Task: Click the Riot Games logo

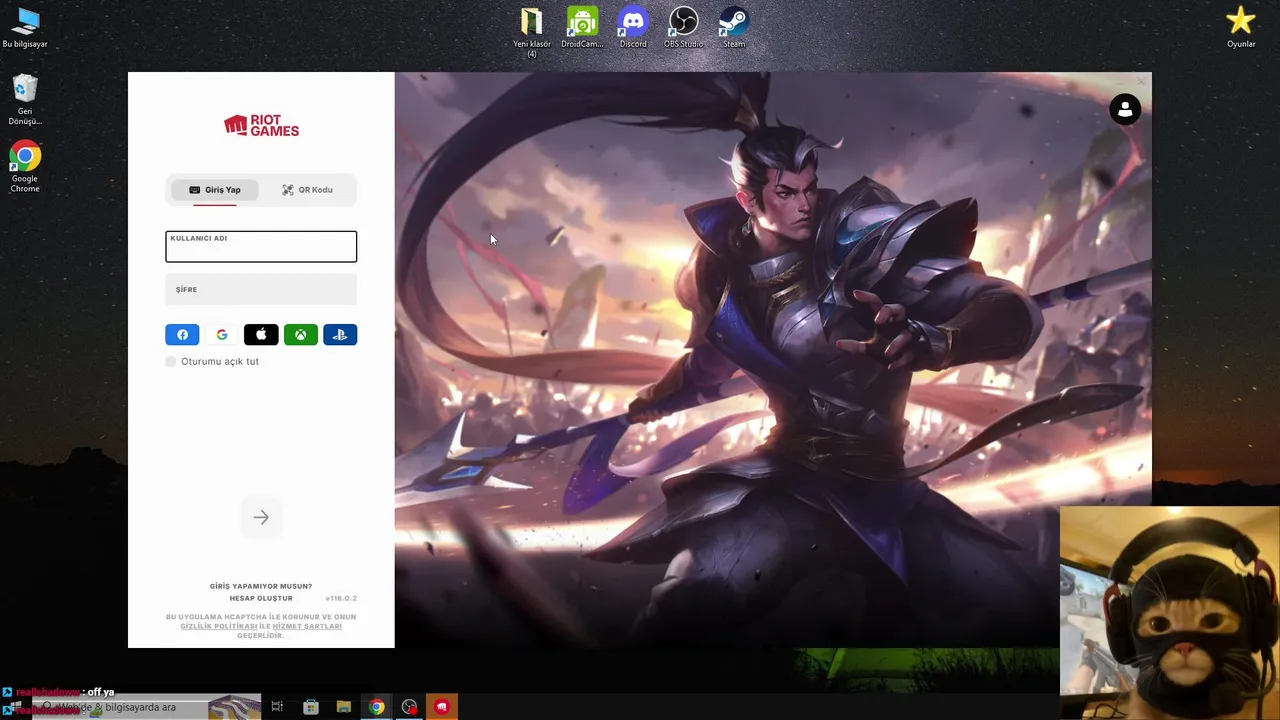Action: (x=261, y=125)
